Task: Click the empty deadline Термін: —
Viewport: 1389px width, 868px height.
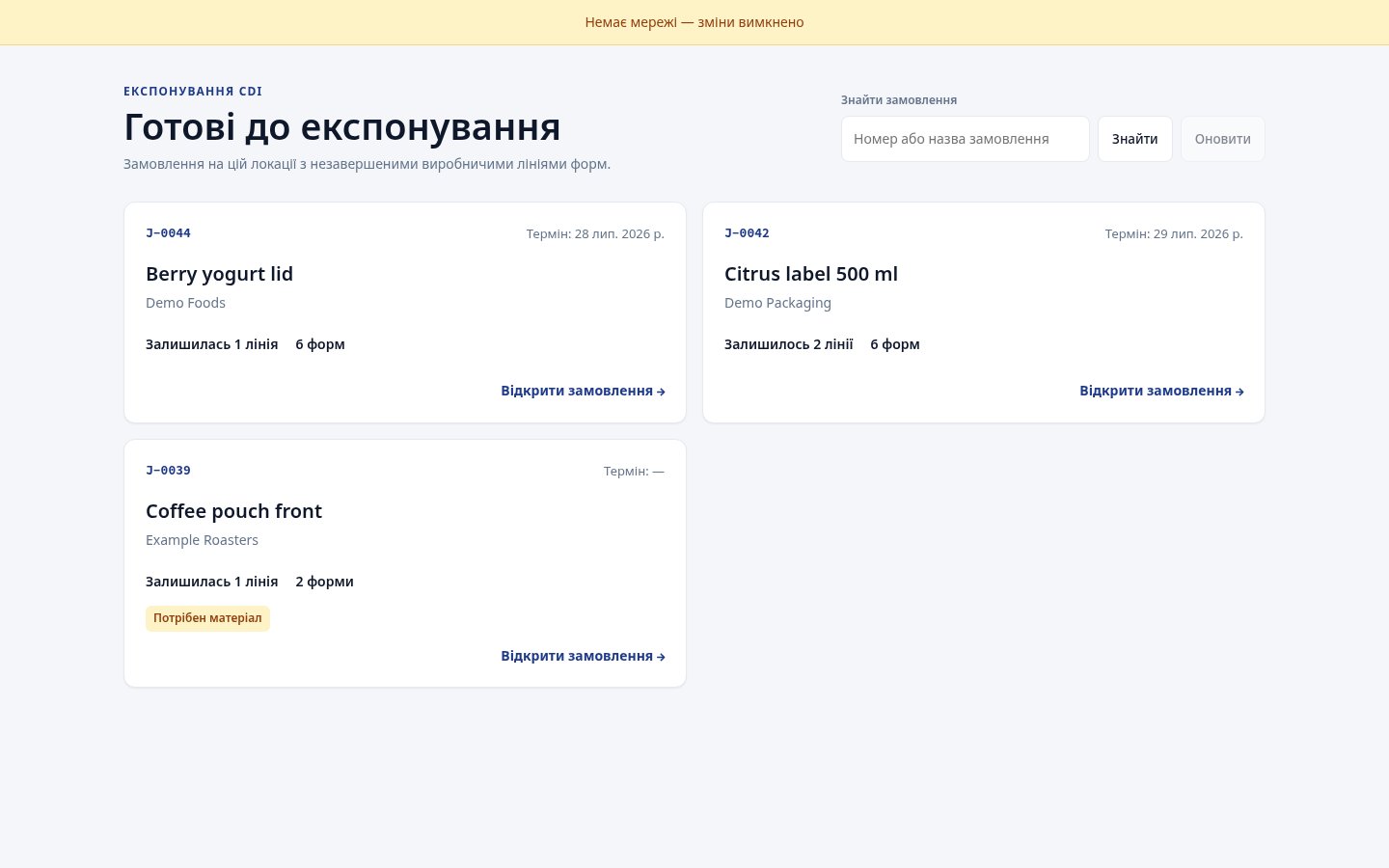Action: (634, 471)
